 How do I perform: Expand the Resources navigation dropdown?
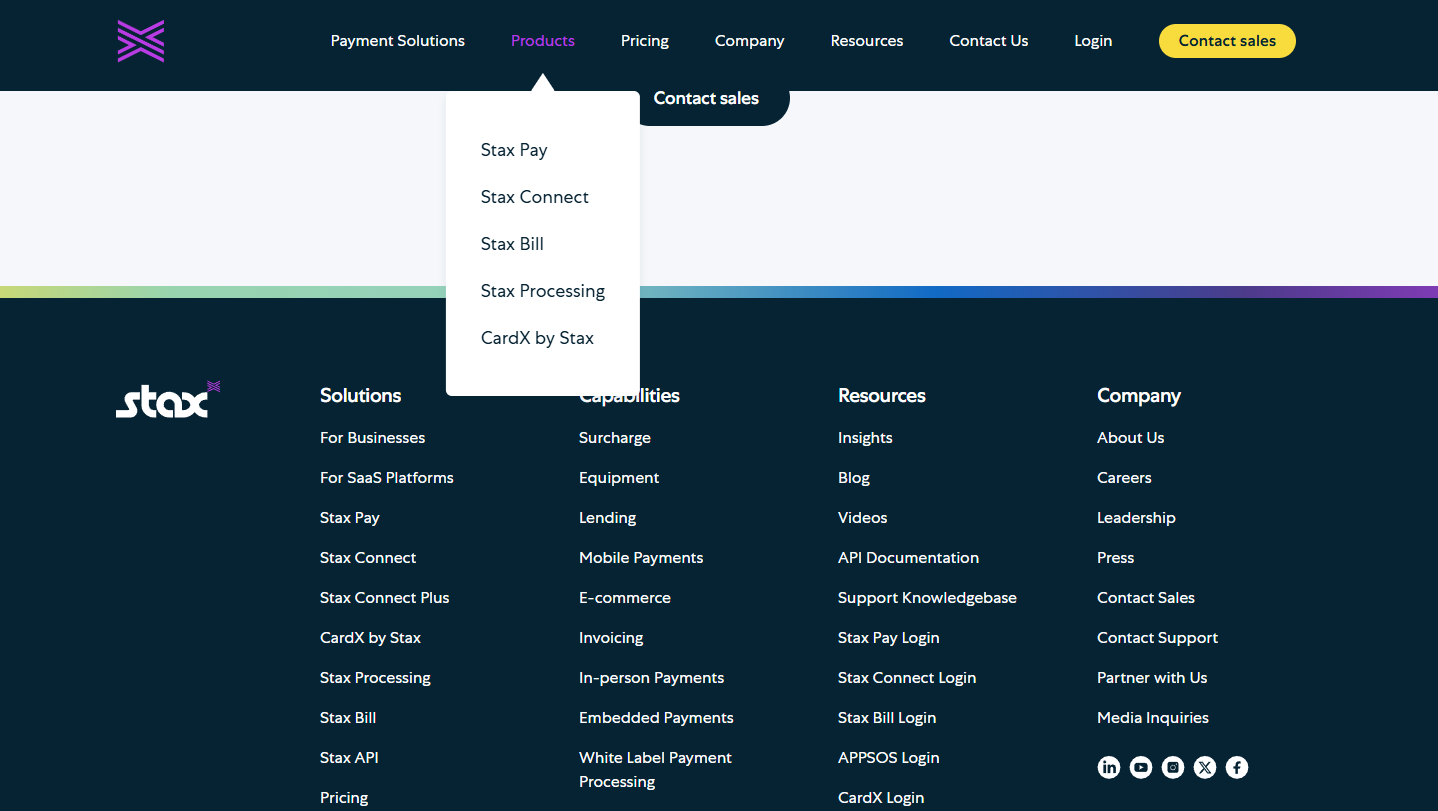click(866, 41)
